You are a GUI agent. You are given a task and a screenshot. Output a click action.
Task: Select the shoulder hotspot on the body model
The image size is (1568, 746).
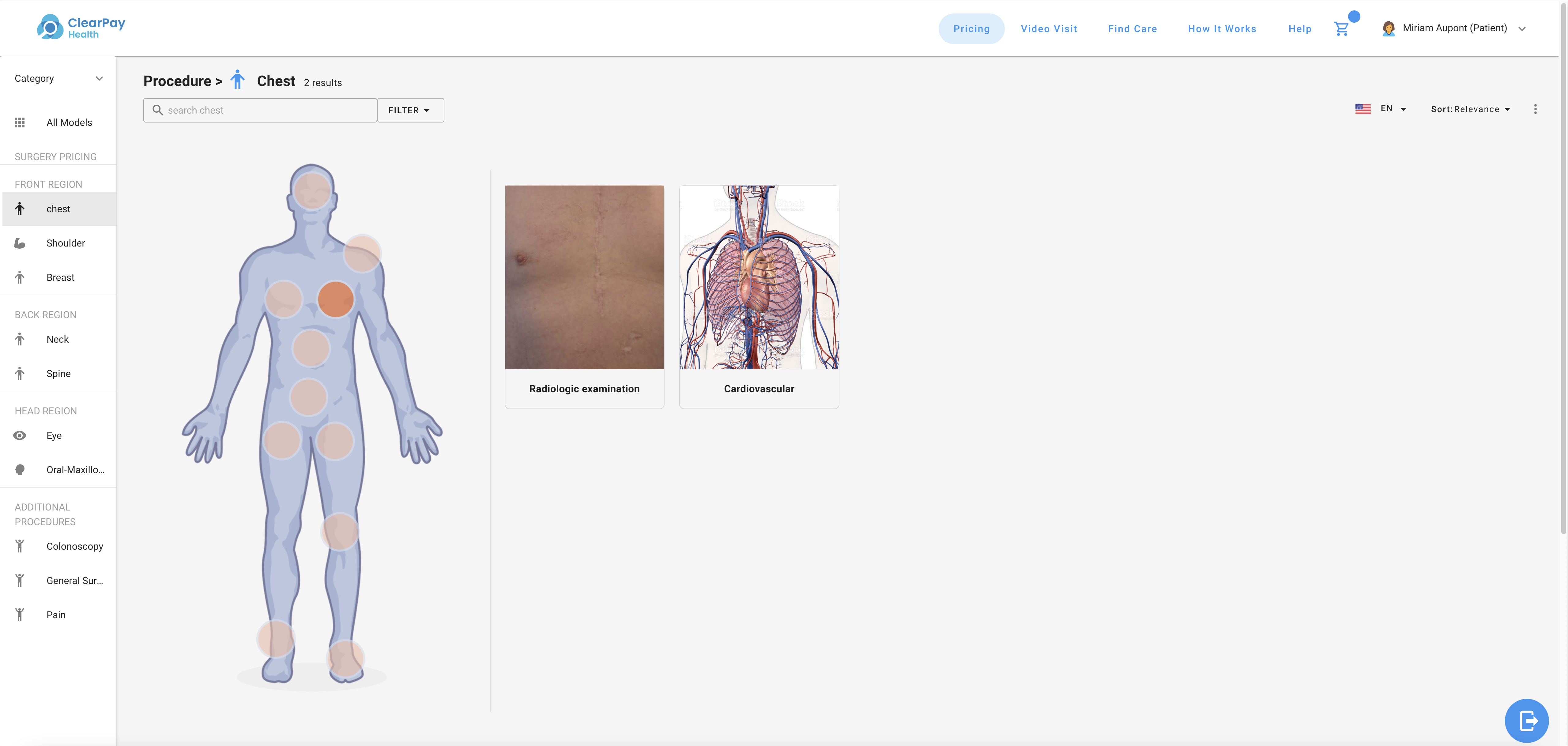click(362, 253)
